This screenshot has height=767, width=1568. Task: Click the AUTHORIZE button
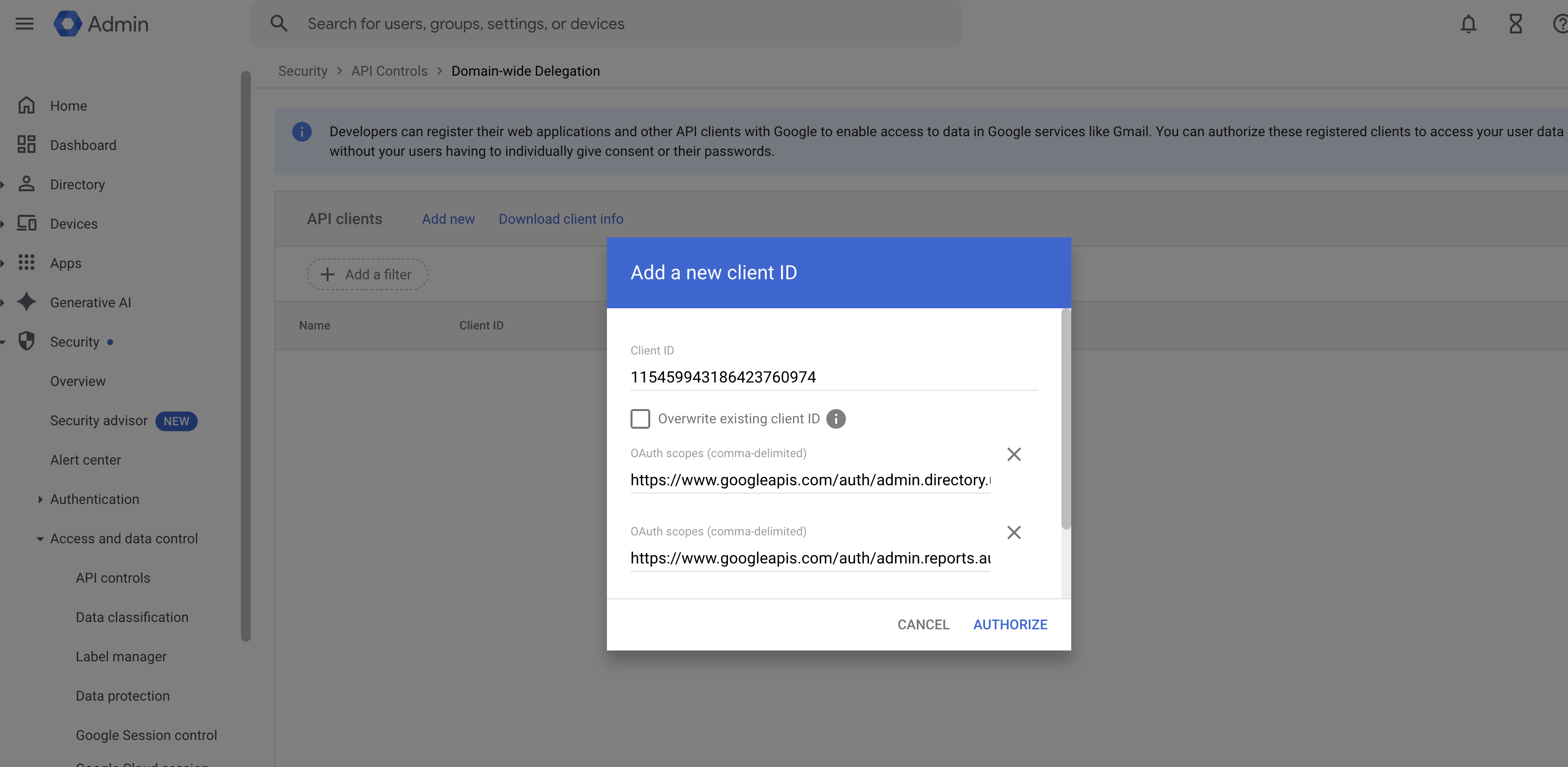coord(1010,625)
